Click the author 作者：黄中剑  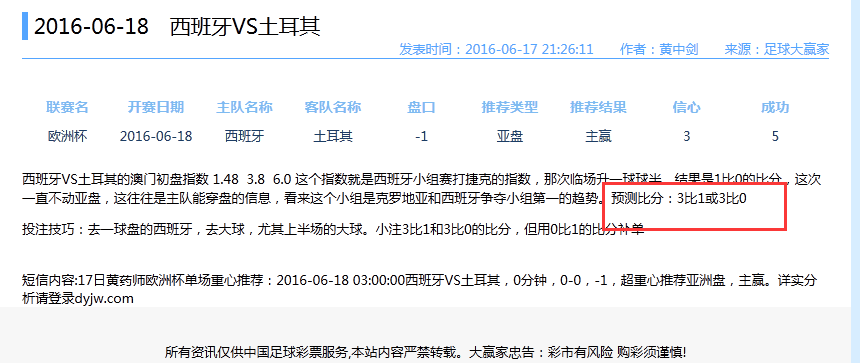click(659, 49)
